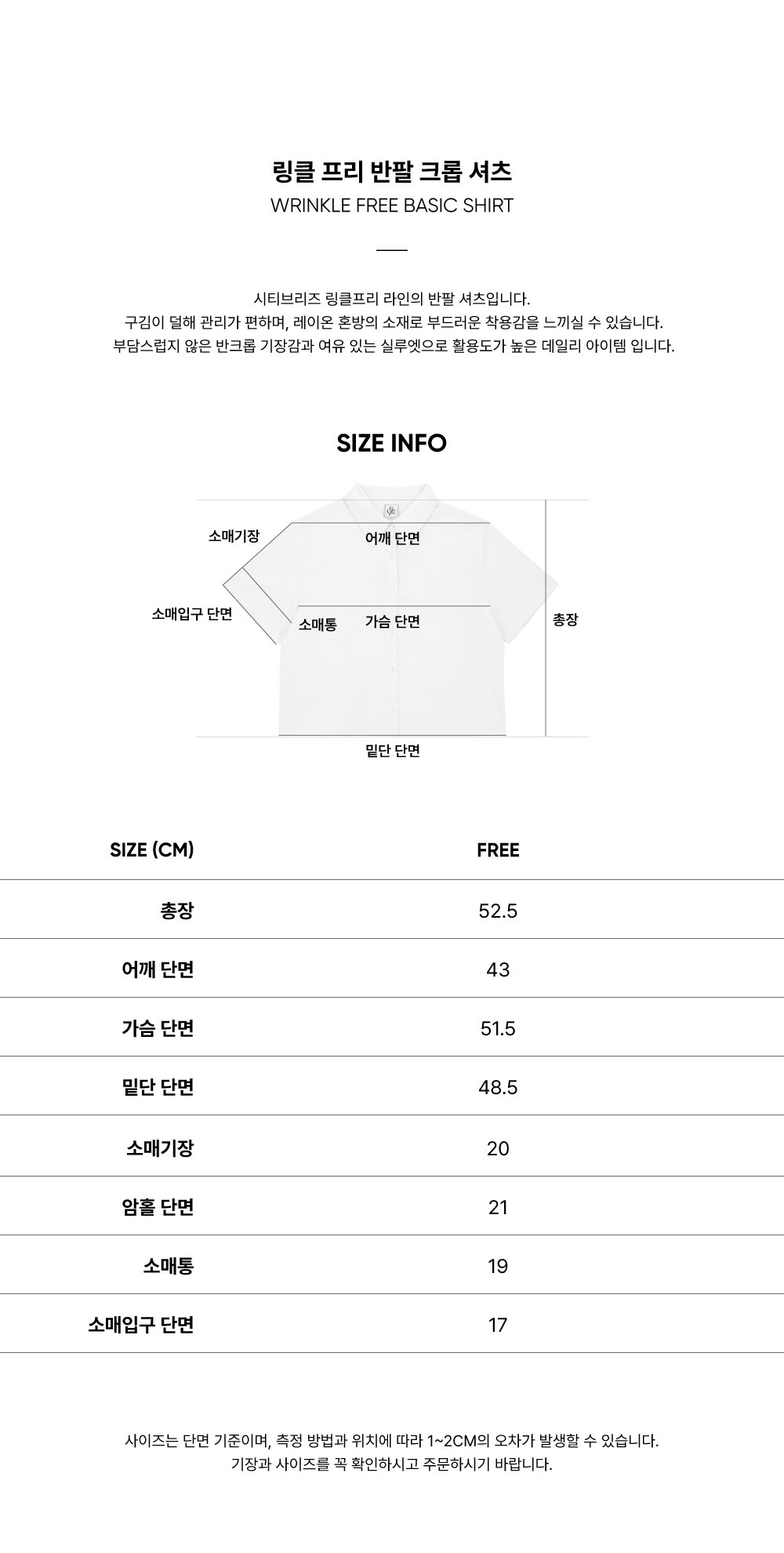Viewport: 784px width, 1553px height.
Task: Click the SIZE (CM) table header
Action: 152,850
